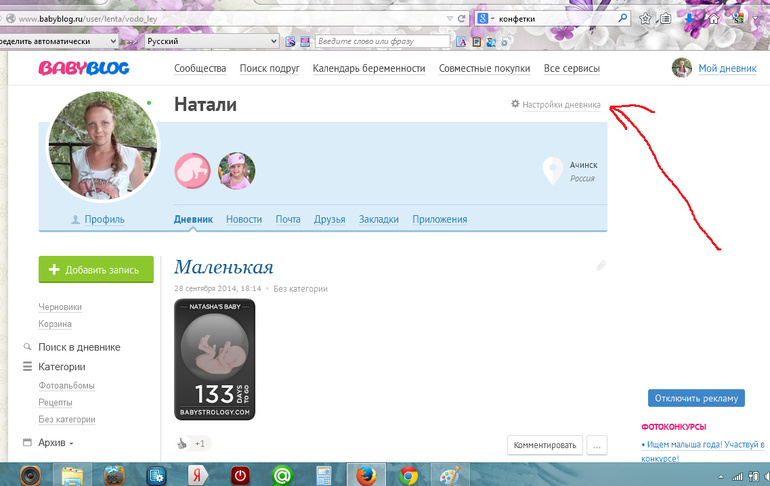Click the Firefox icon in the taskbar
The width and height of the screenshot is (770, 486).
point(366,474)
